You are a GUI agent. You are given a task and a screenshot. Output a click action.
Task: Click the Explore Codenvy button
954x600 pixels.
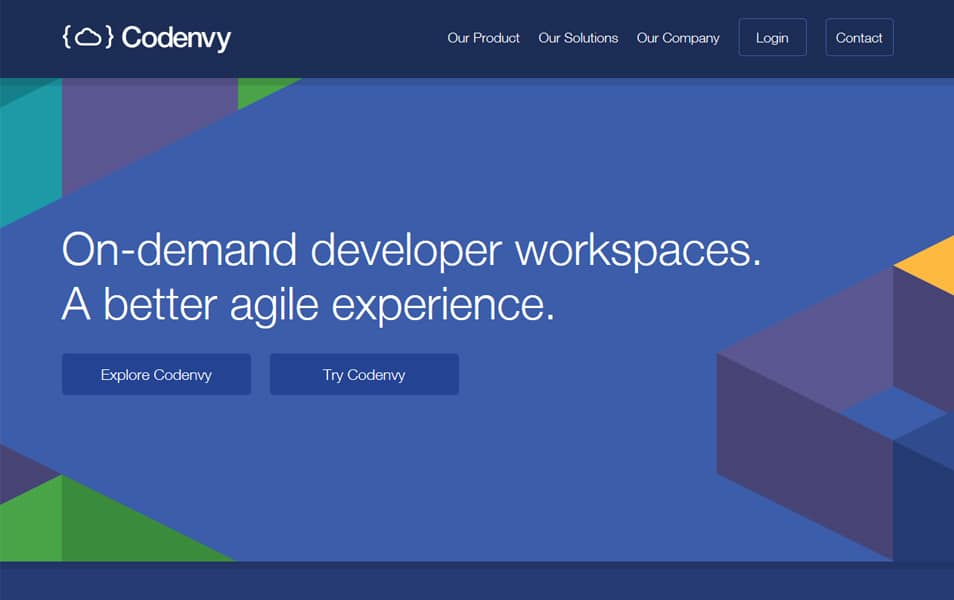[x=156, y=374]
